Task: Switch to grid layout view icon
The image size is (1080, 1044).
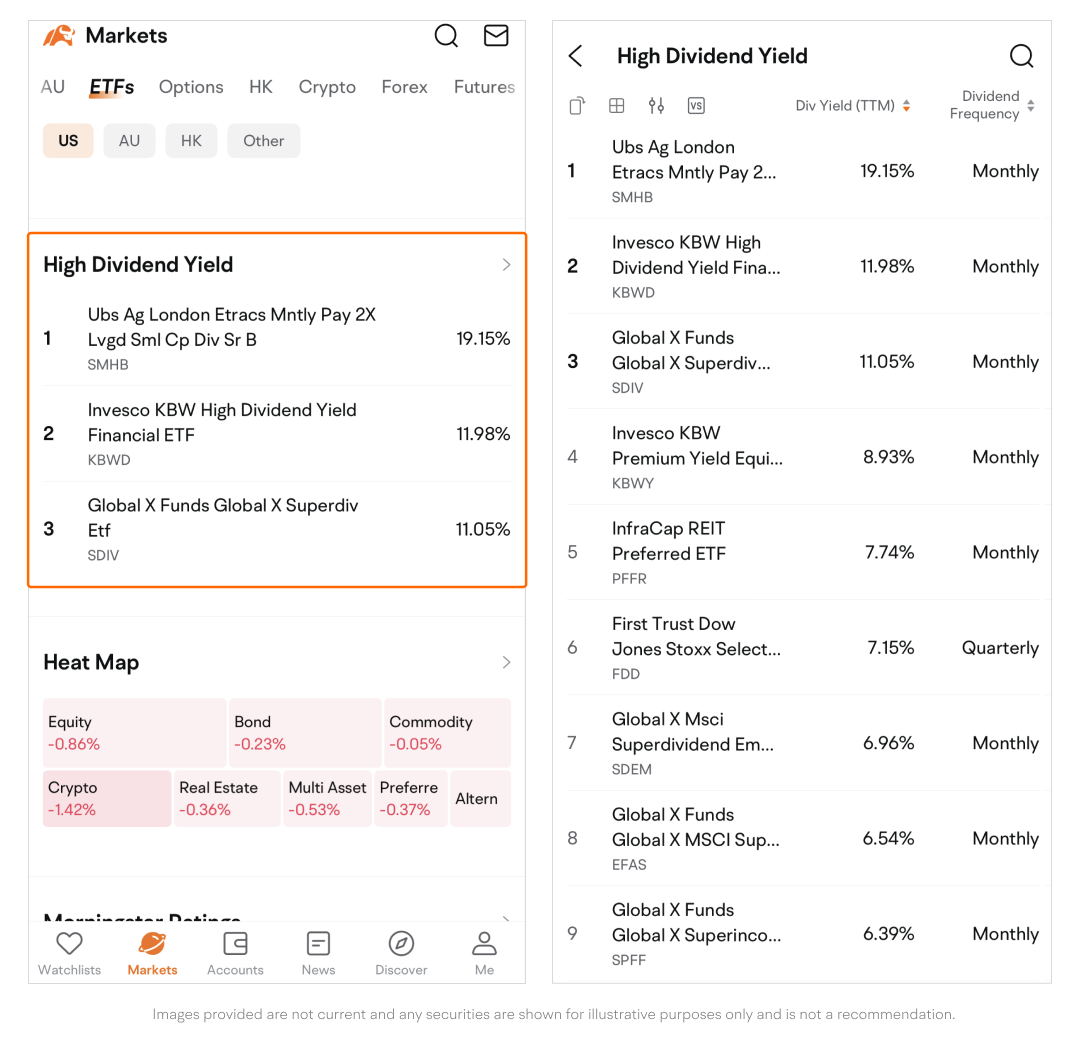Action: click(x=617, y=106)
